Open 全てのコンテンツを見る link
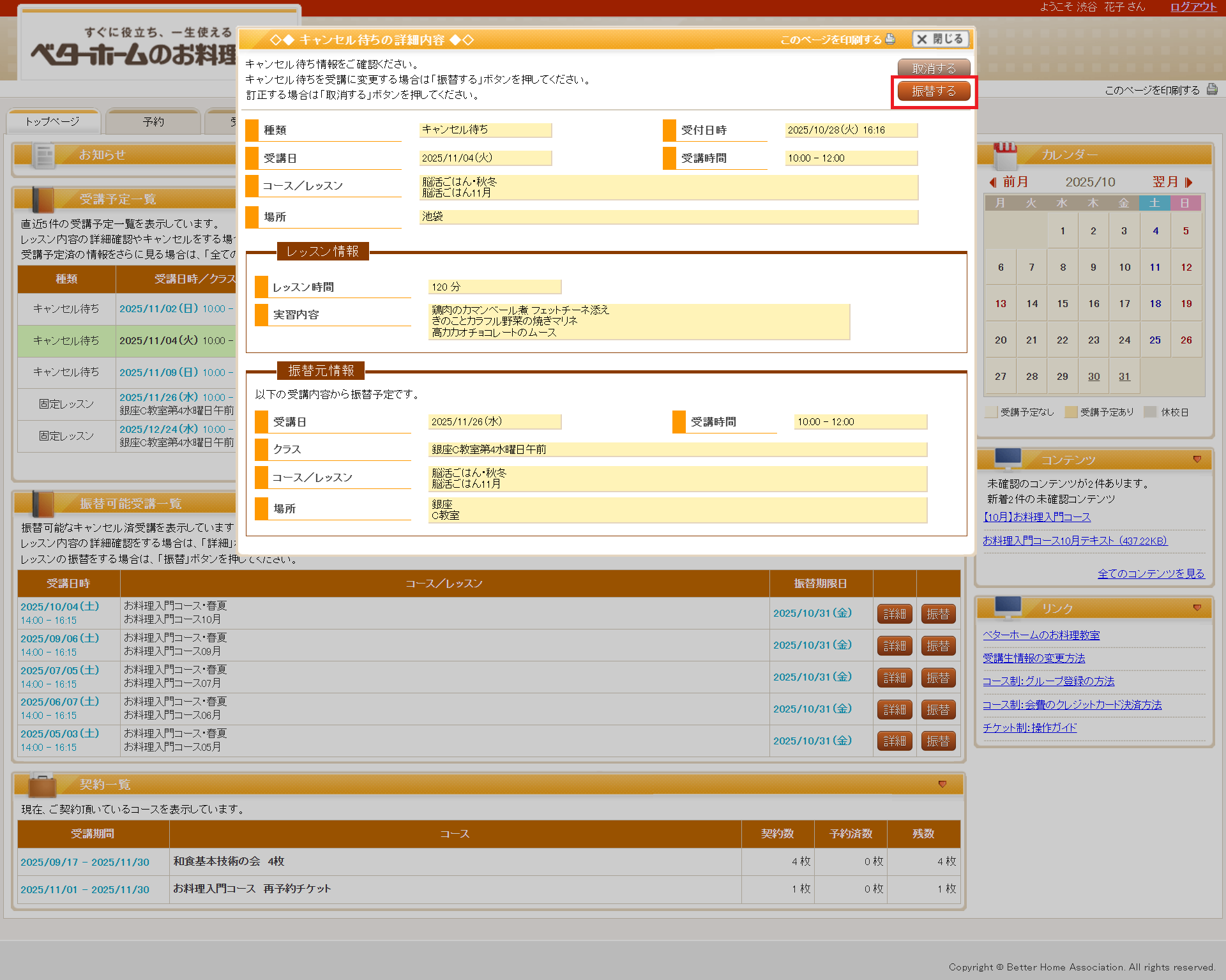Viewport: 1226px width, 980px height. [x=1151, y=573]
